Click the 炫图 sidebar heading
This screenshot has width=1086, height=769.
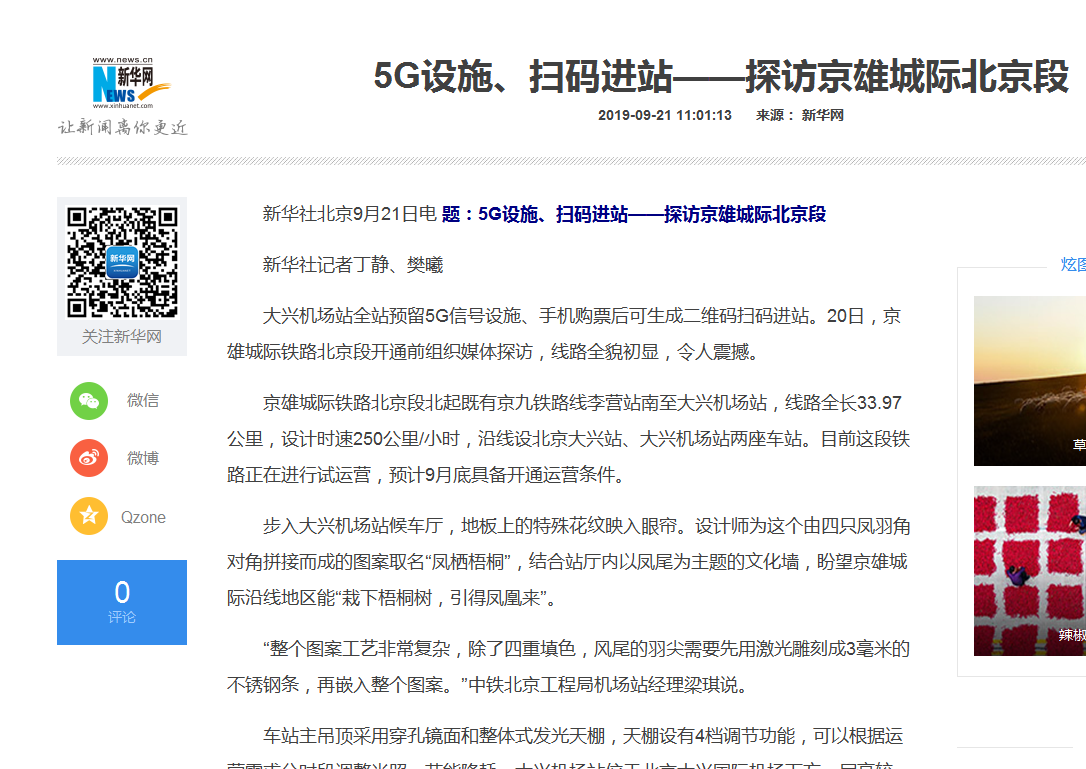(1073, 265)
